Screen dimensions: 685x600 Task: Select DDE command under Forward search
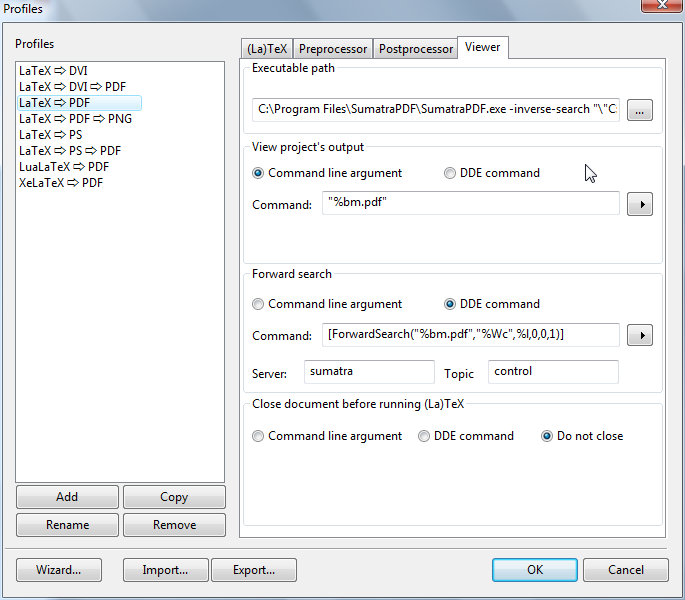point(491,304)
